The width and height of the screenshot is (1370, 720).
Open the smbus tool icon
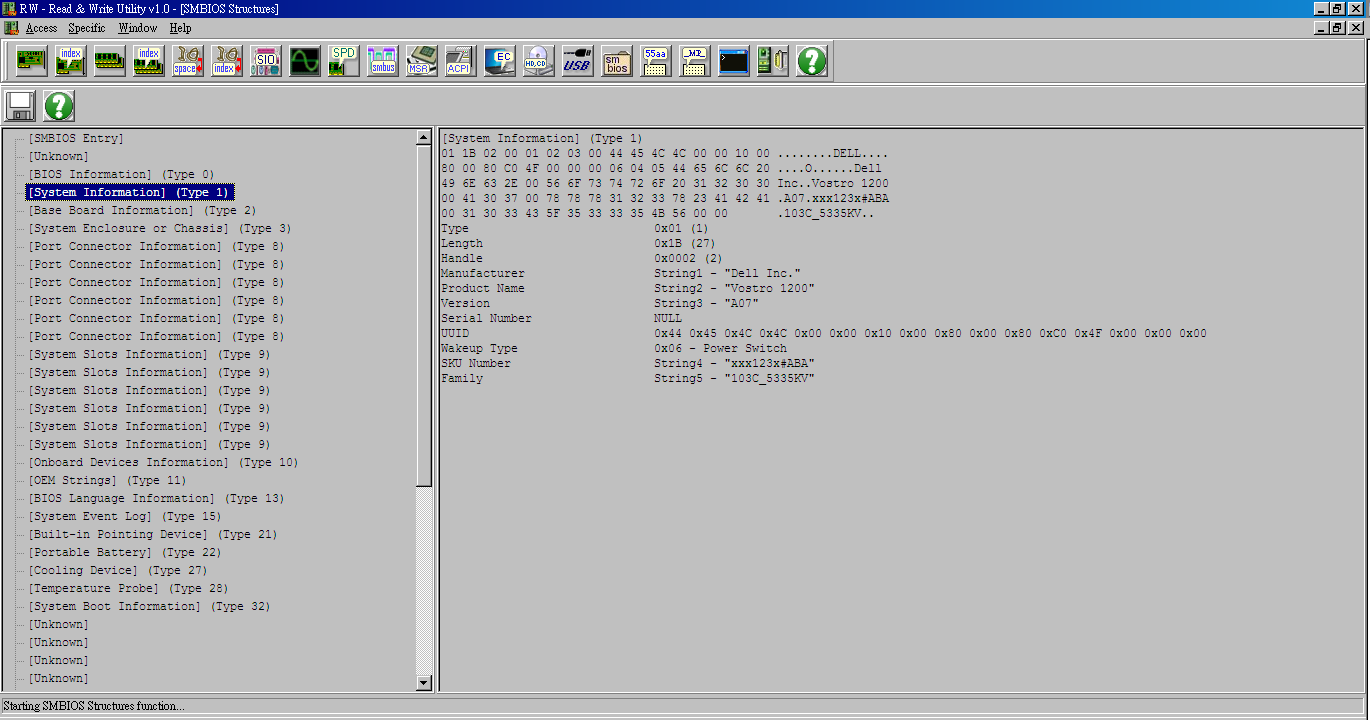383,61
